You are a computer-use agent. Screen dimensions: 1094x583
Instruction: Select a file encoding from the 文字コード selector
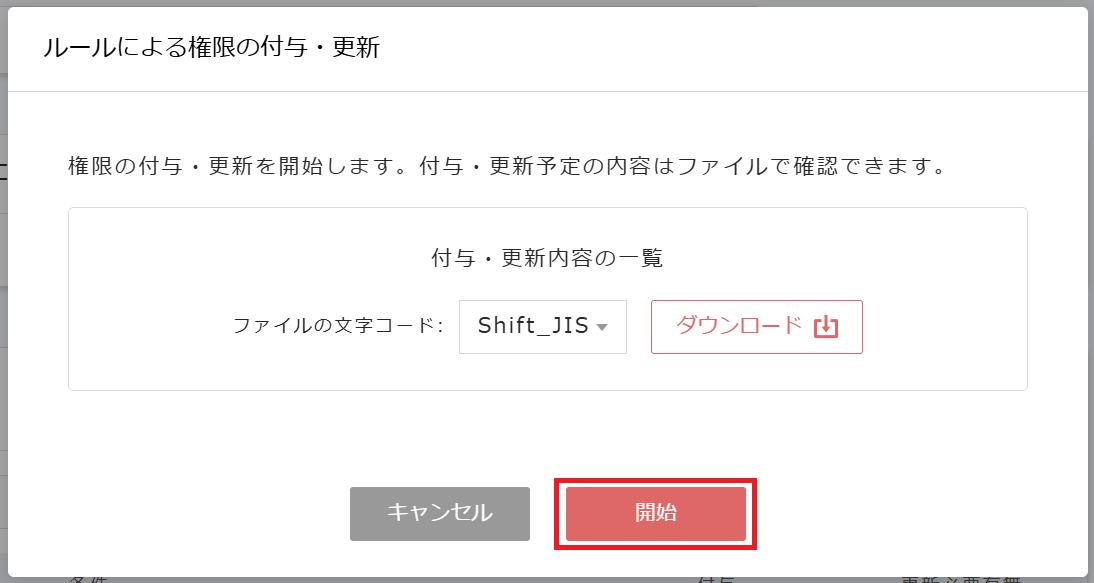point(542,327)
